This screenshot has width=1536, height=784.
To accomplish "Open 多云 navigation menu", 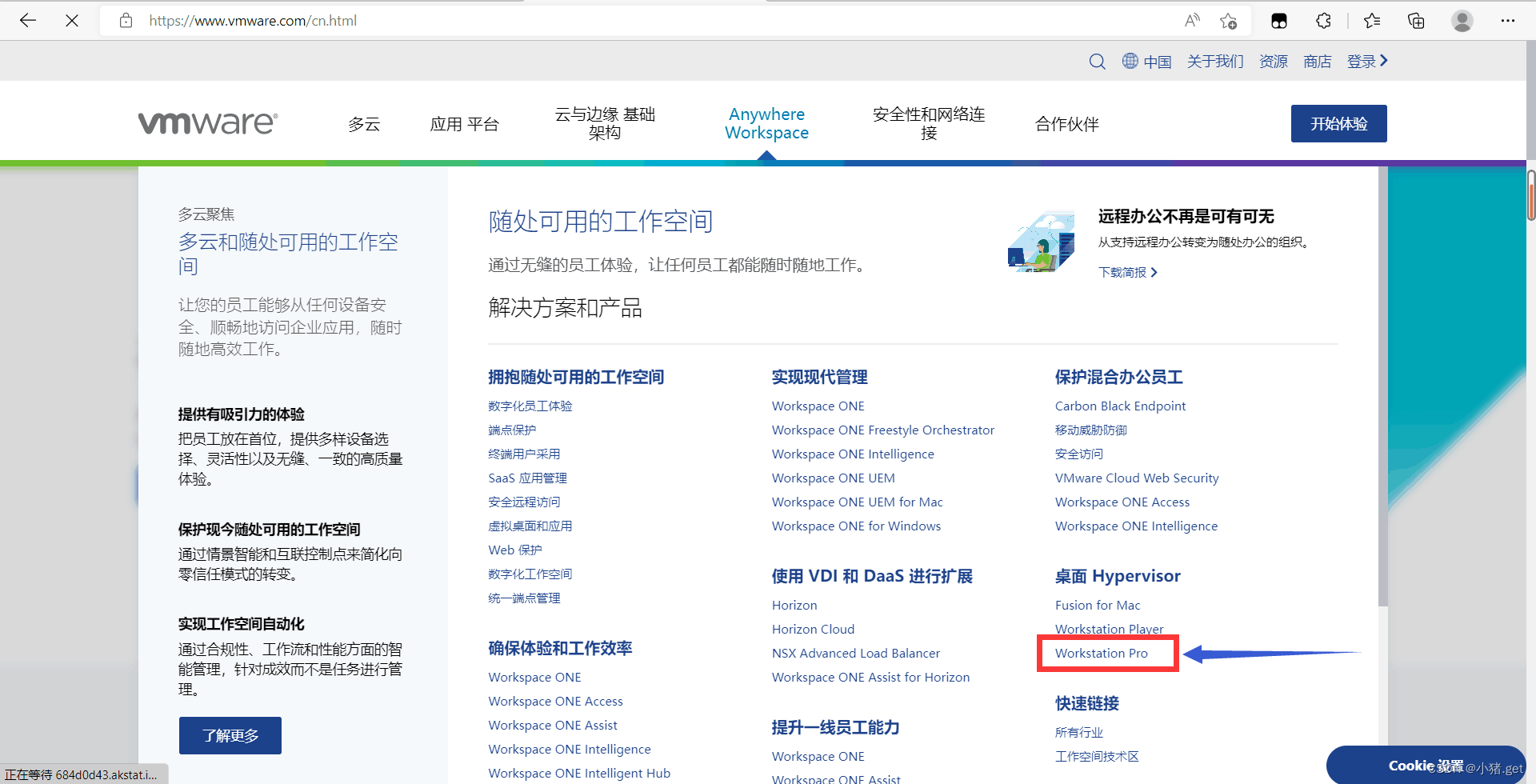I will (x=364, y=124).
